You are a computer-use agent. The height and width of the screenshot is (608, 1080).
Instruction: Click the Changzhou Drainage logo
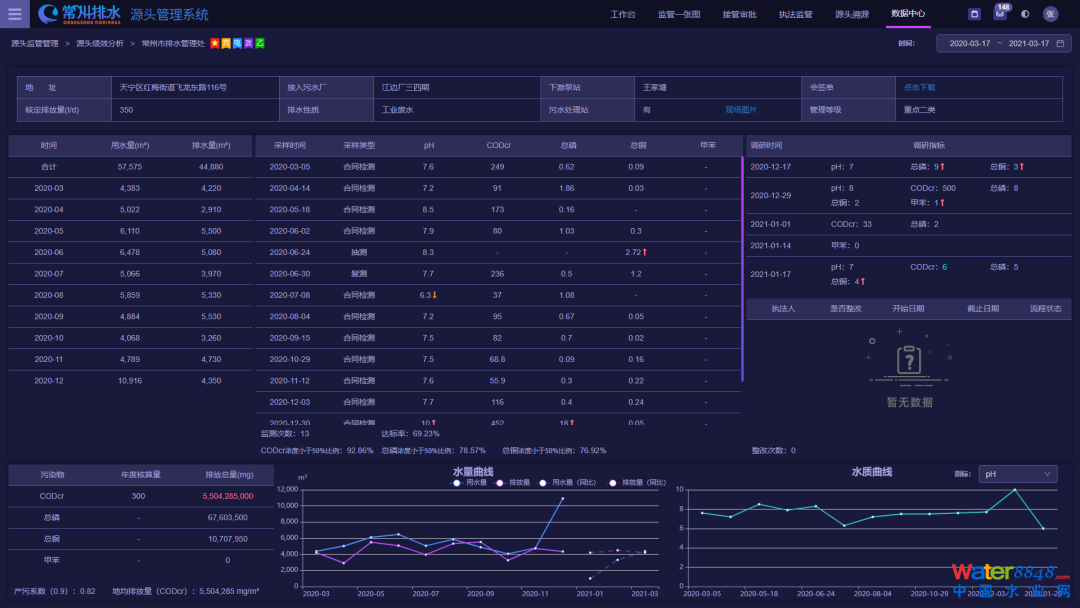click(x=80, y=14)
